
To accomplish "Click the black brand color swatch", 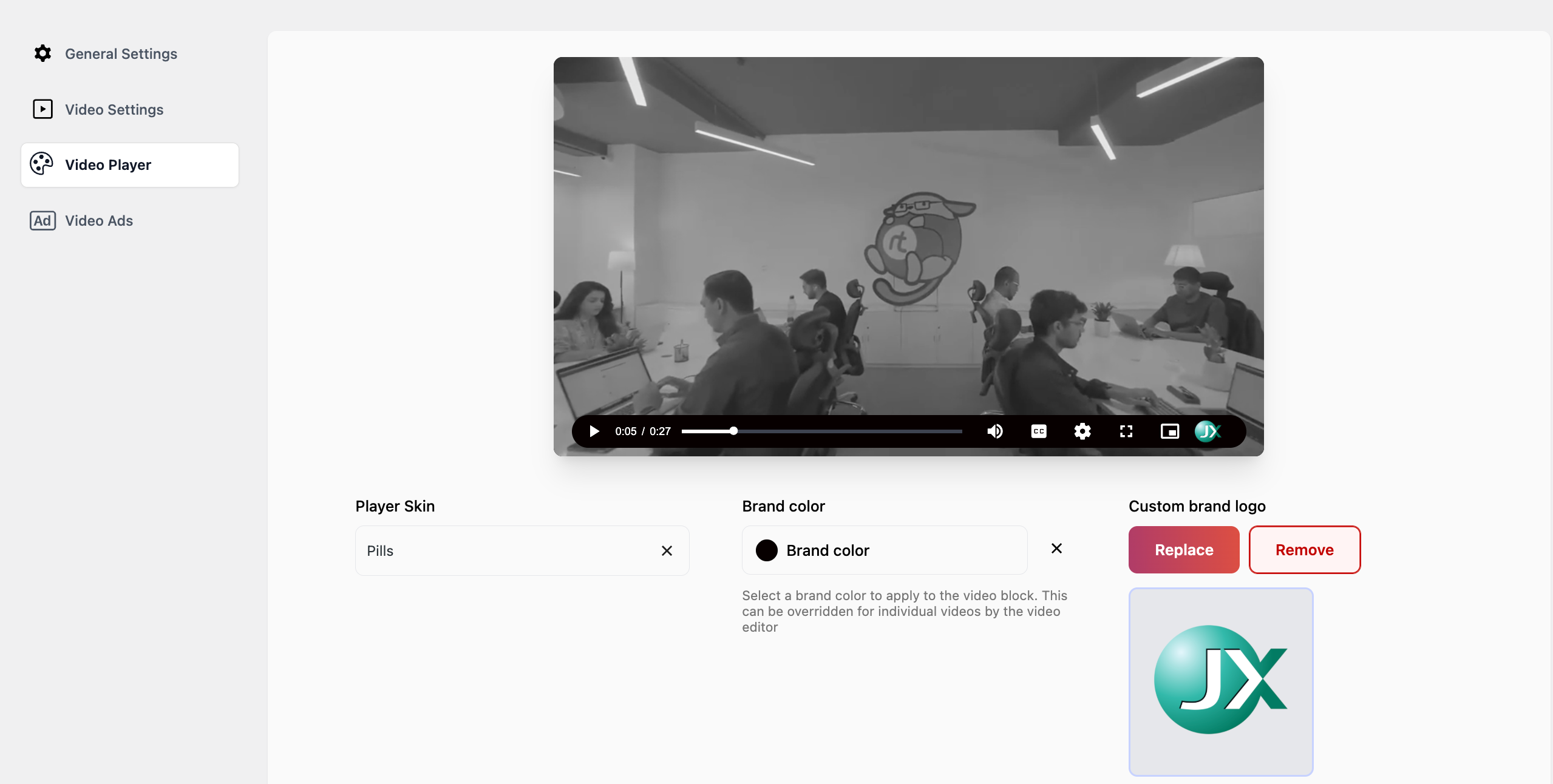I will click(x=767, y=550).
